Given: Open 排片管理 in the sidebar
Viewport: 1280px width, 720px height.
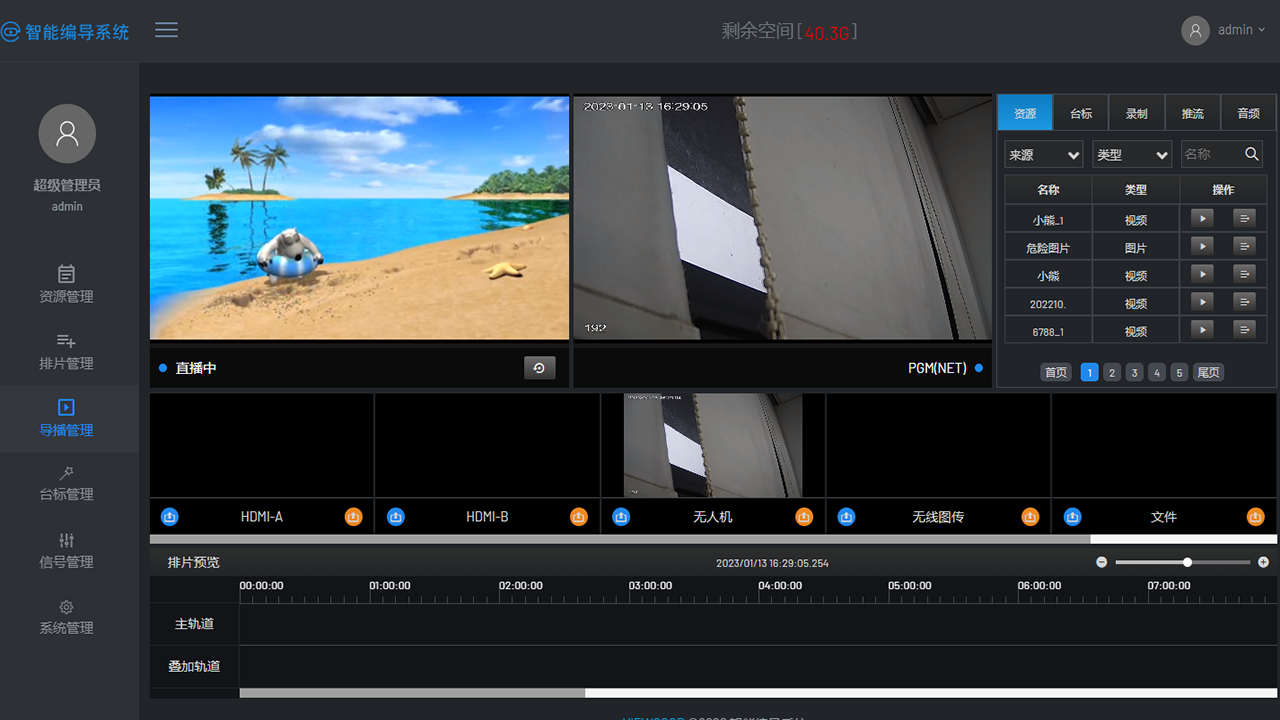Looking at the screenshot, I should coord(66,351).
